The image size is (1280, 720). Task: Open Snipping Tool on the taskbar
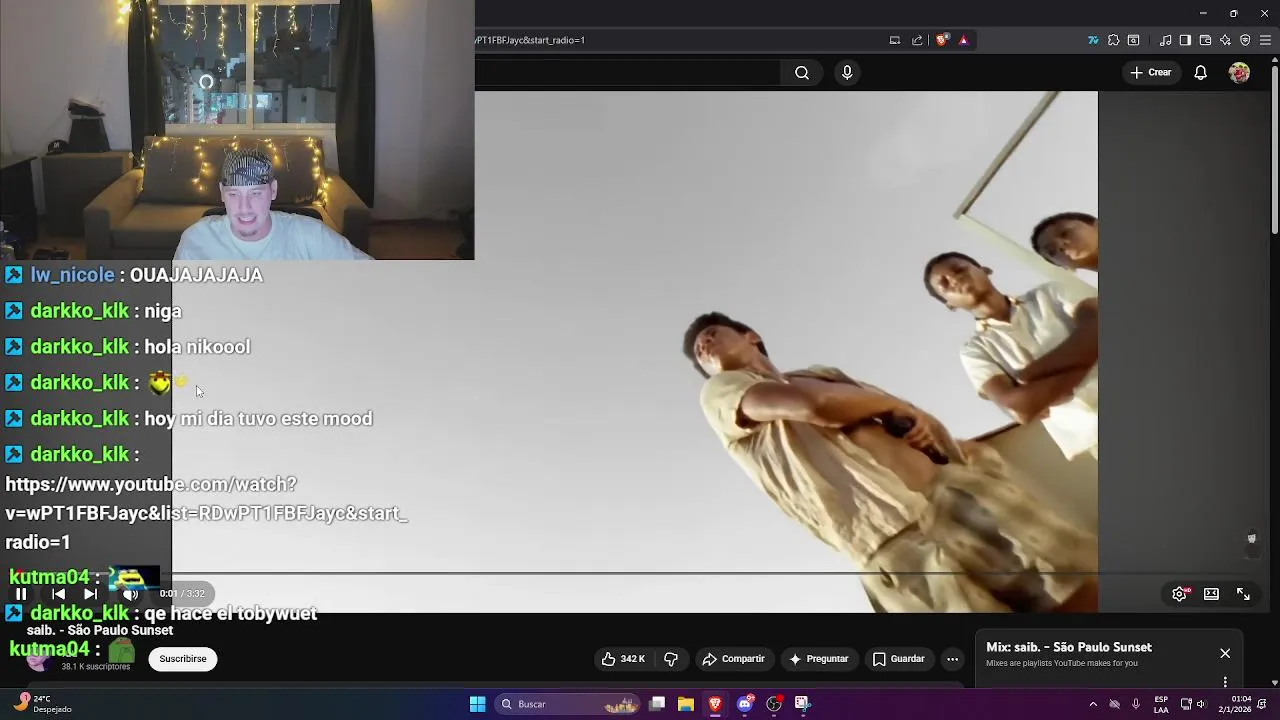(802, 704)
